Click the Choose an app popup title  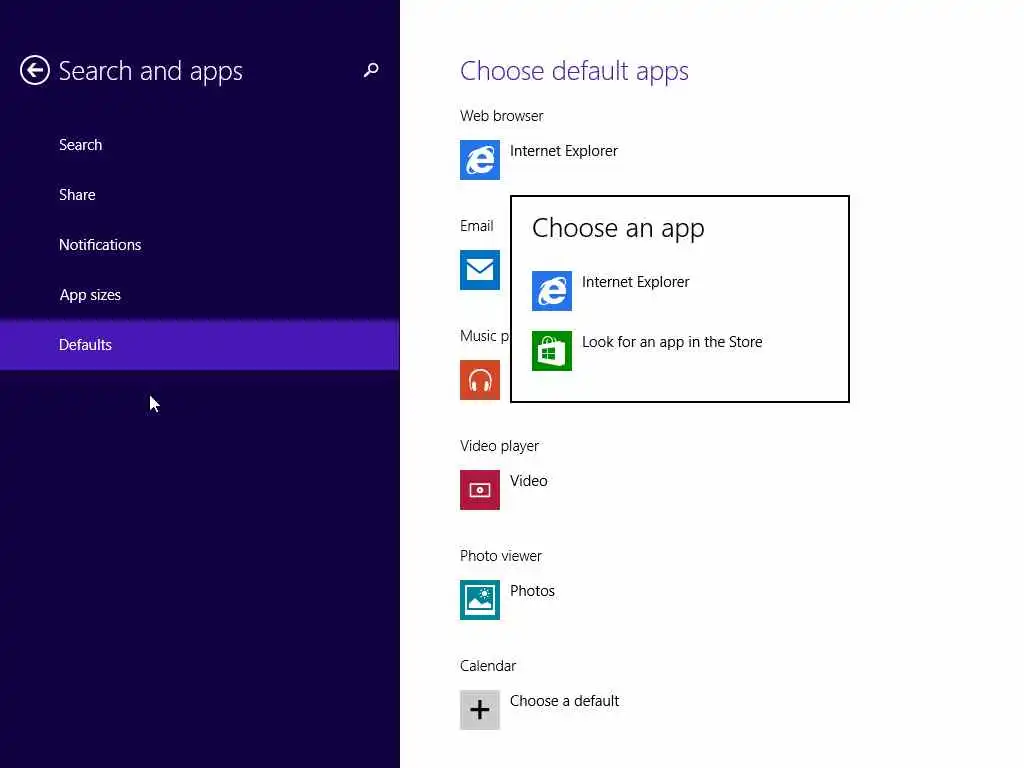point(618,229)
